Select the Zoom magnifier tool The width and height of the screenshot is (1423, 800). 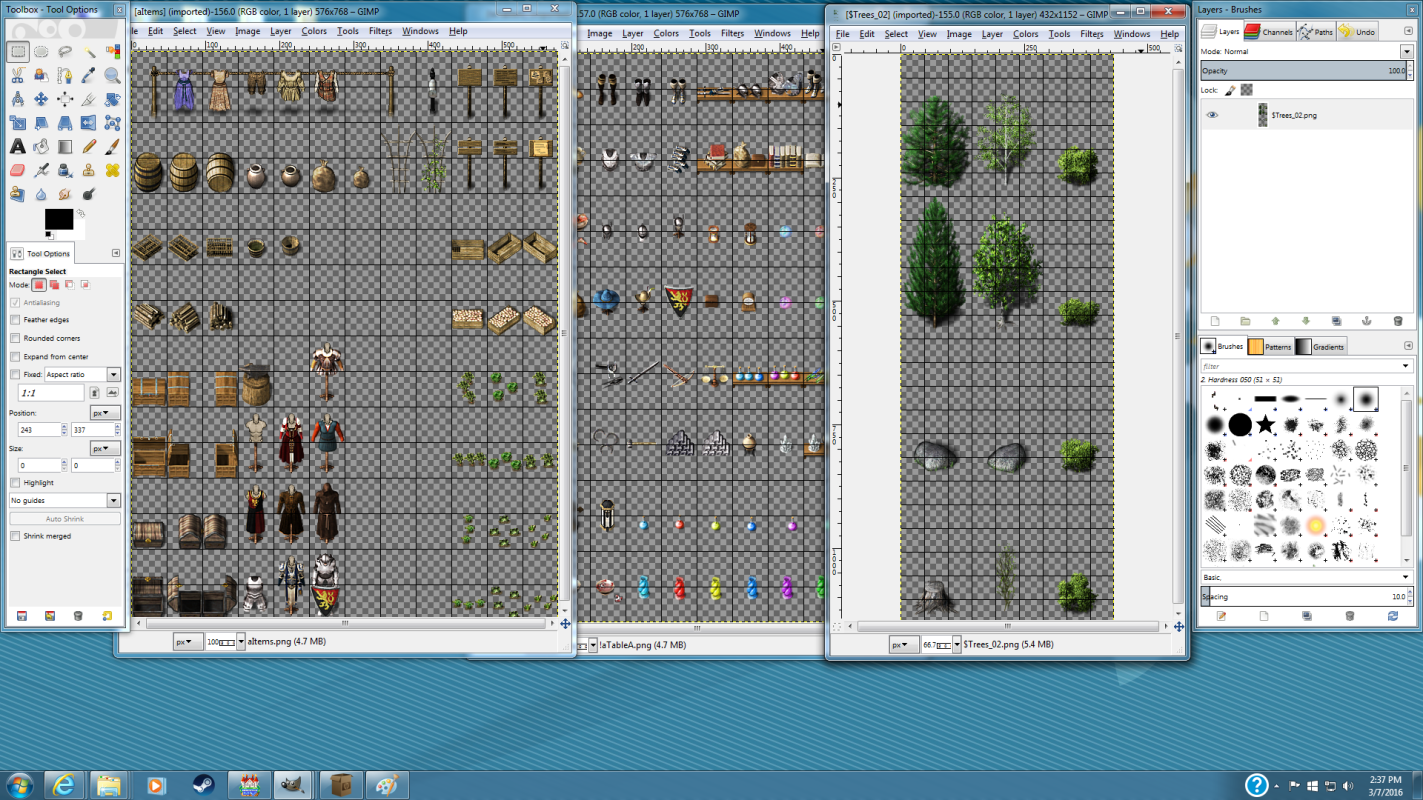pos(113,75)
